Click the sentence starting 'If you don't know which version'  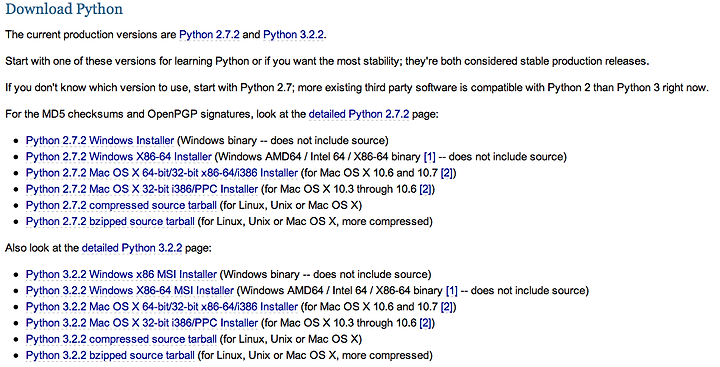point(357,88)
